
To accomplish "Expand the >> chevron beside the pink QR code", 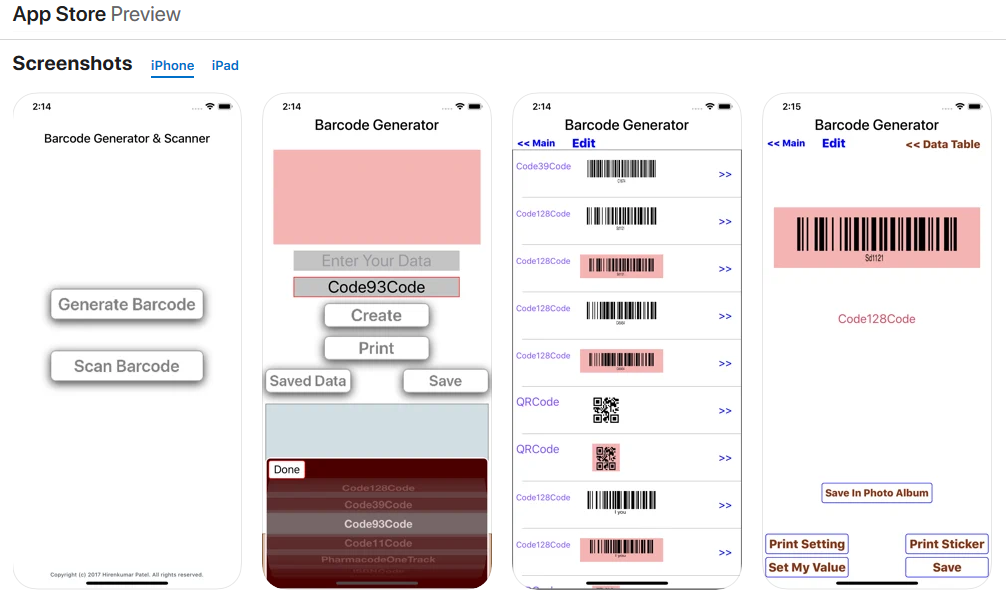I will 725,458.
